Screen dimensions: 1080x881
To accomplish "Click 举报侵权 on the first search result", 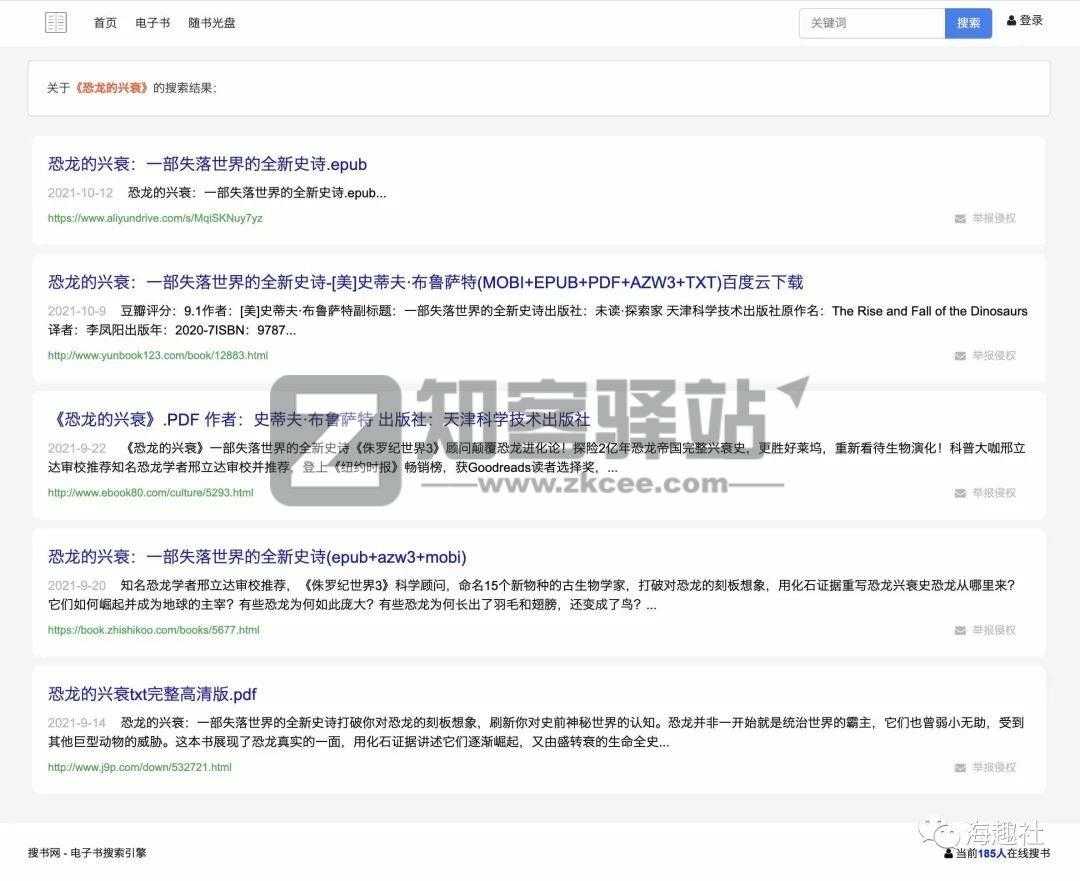I will (x=992, y=218).
